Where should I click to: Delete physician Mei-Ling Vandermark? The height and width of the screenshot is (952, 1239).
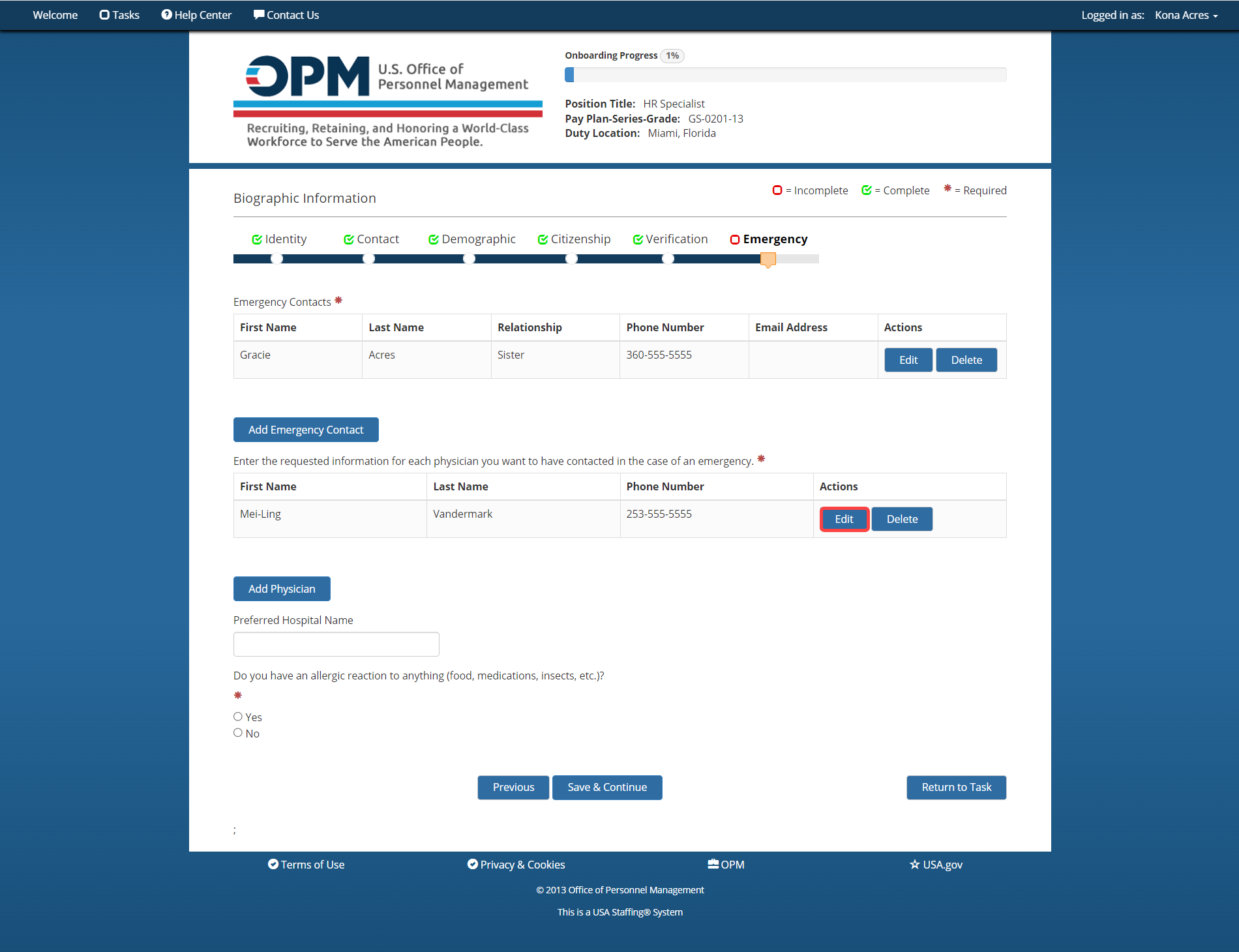pos(902,519)
